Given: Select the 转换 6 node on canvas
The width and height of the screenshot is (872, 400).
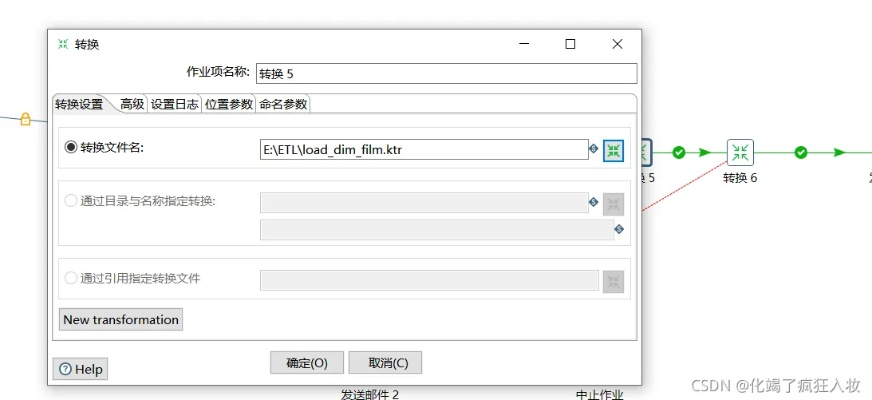Looking at the screenshot, I should coord(740,152).
